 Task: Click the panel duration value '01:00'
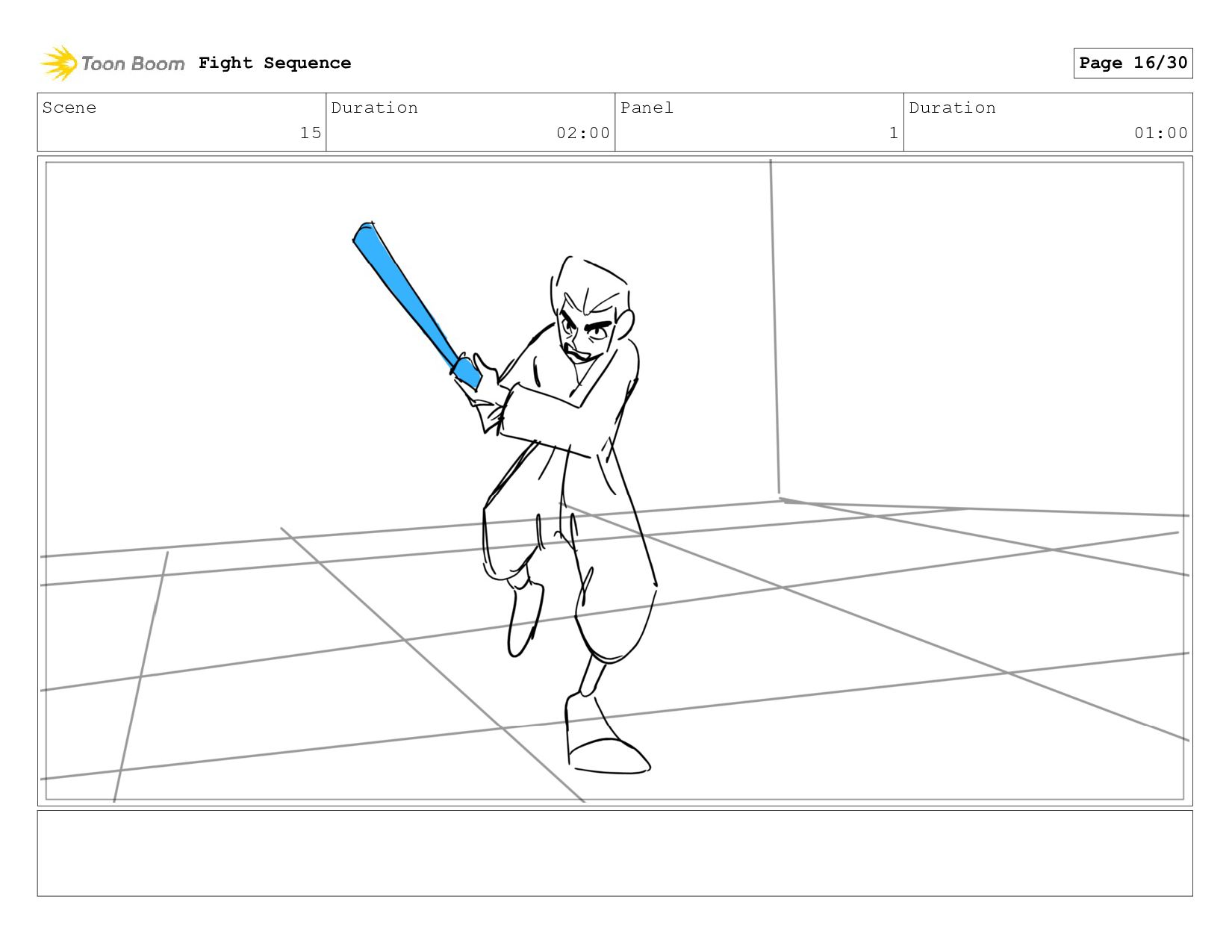point(1161,133)
